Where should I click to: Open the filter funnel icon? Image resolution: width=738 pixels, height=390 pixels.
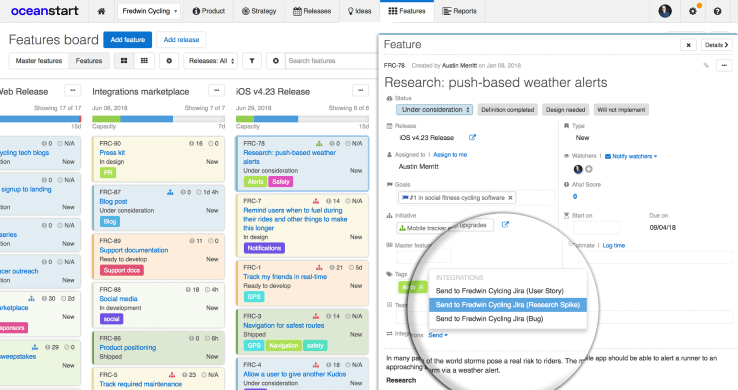click(252, 61)
